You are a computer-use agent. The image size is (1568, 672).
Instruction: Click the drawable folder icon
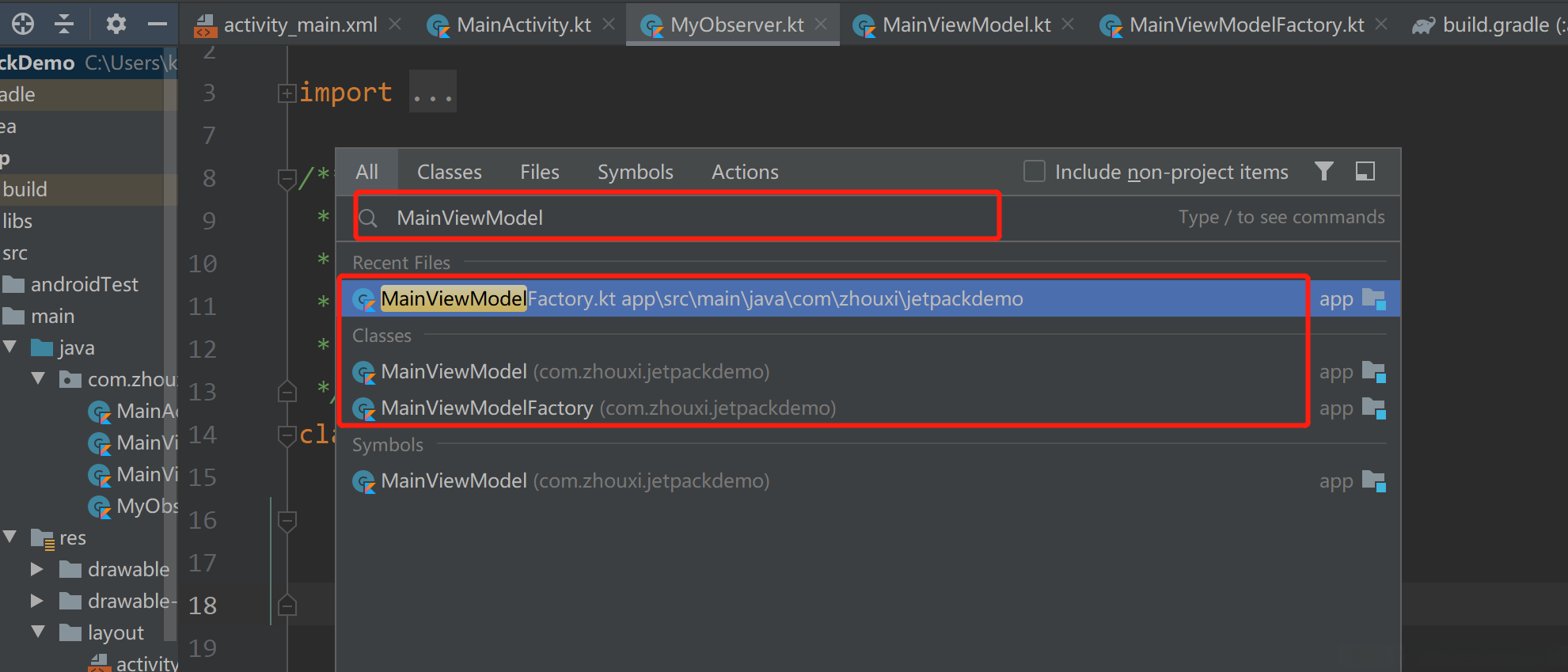click(70, 569)
